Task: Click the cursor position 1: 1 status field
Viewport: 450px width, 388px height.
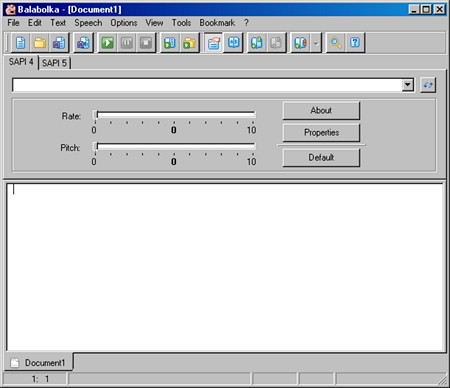Action: click(35, 379)
